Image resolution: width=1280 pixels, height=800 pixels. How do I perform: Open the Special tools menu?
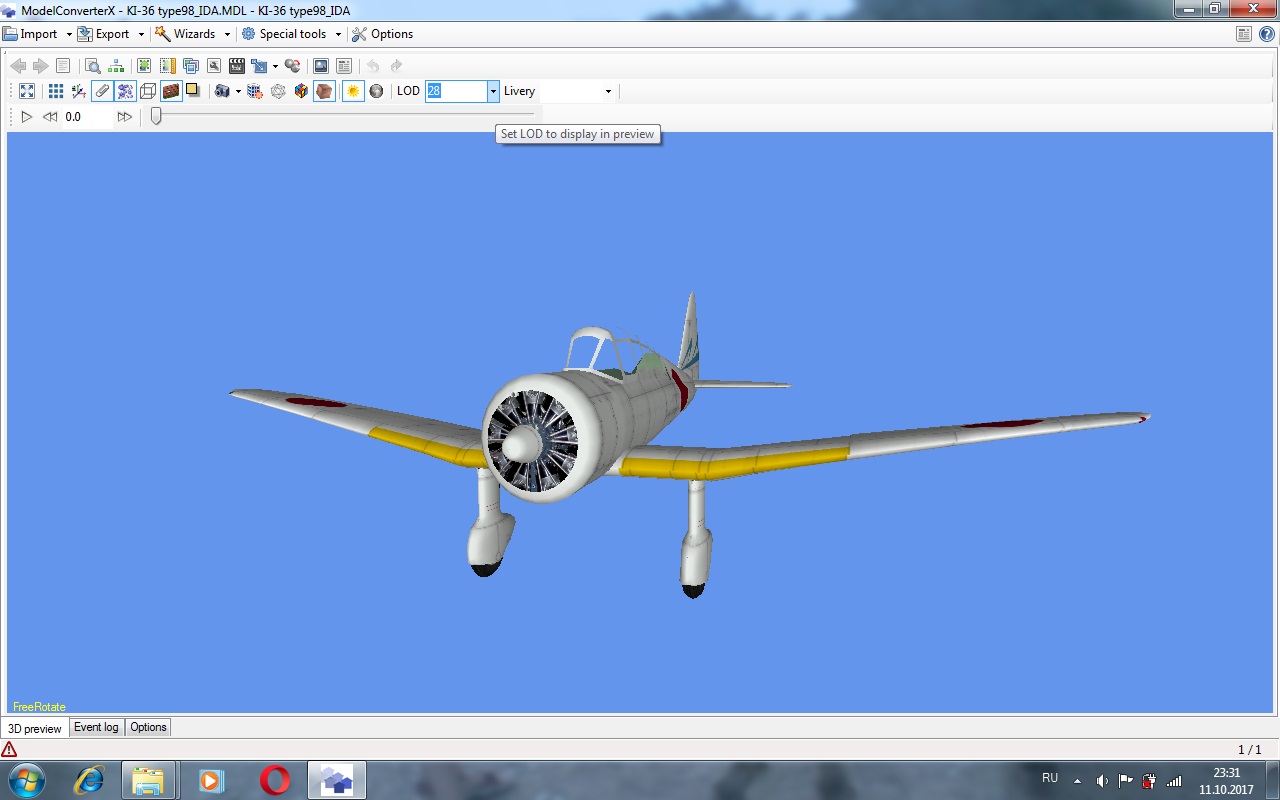(292, 34)
